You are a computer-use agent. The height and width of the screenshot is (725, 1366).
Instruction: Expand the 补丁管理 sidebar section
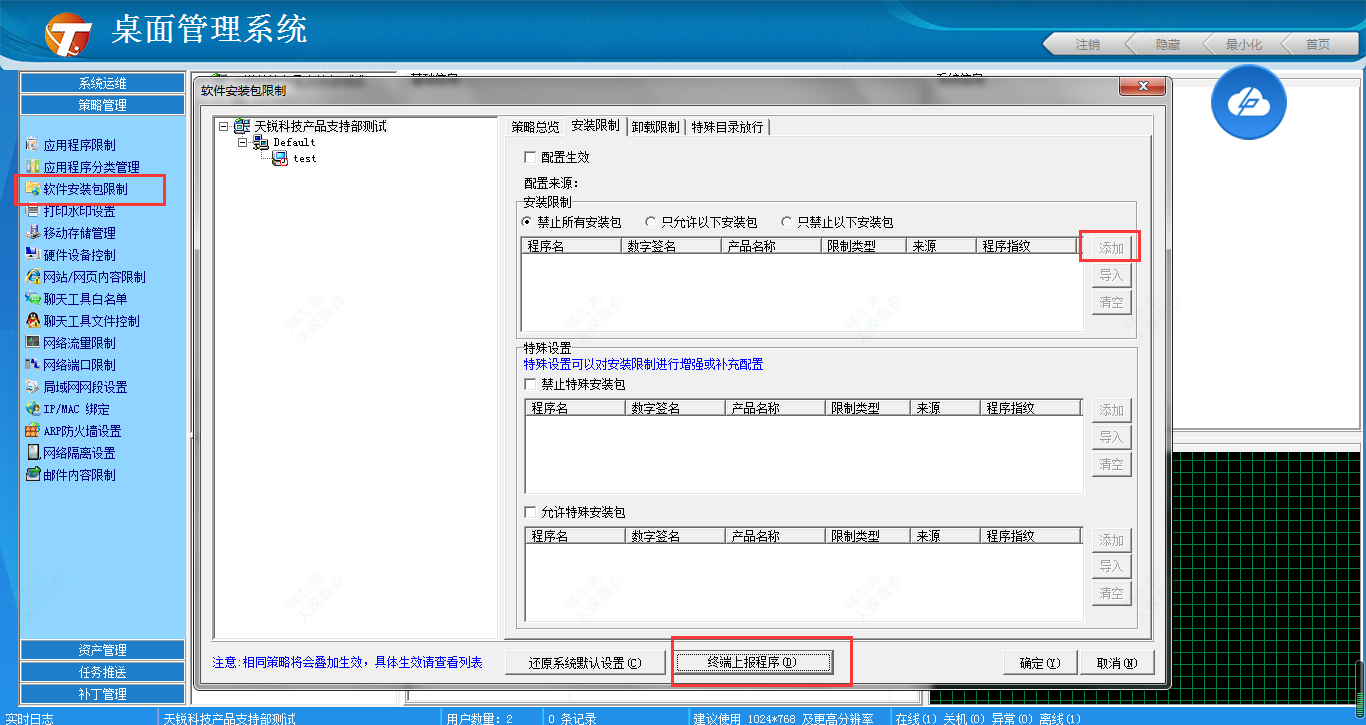tap(102, 694)
